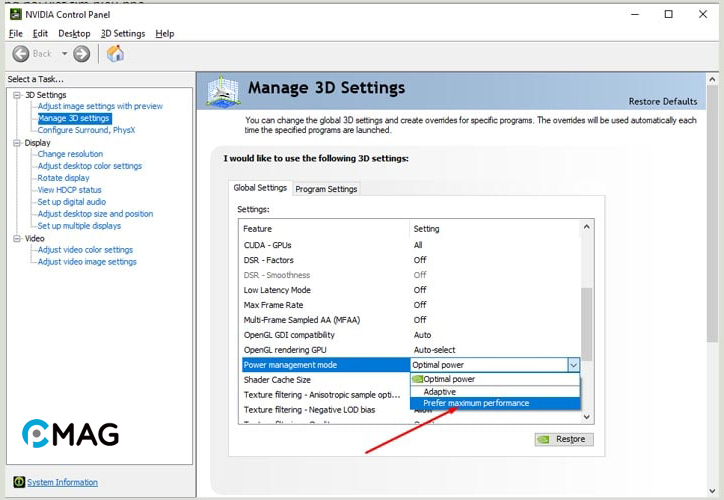Image resolution: width=724 pixels, height=500 pixels.
Task: Click the Restore button
Action: coord(563,439)
